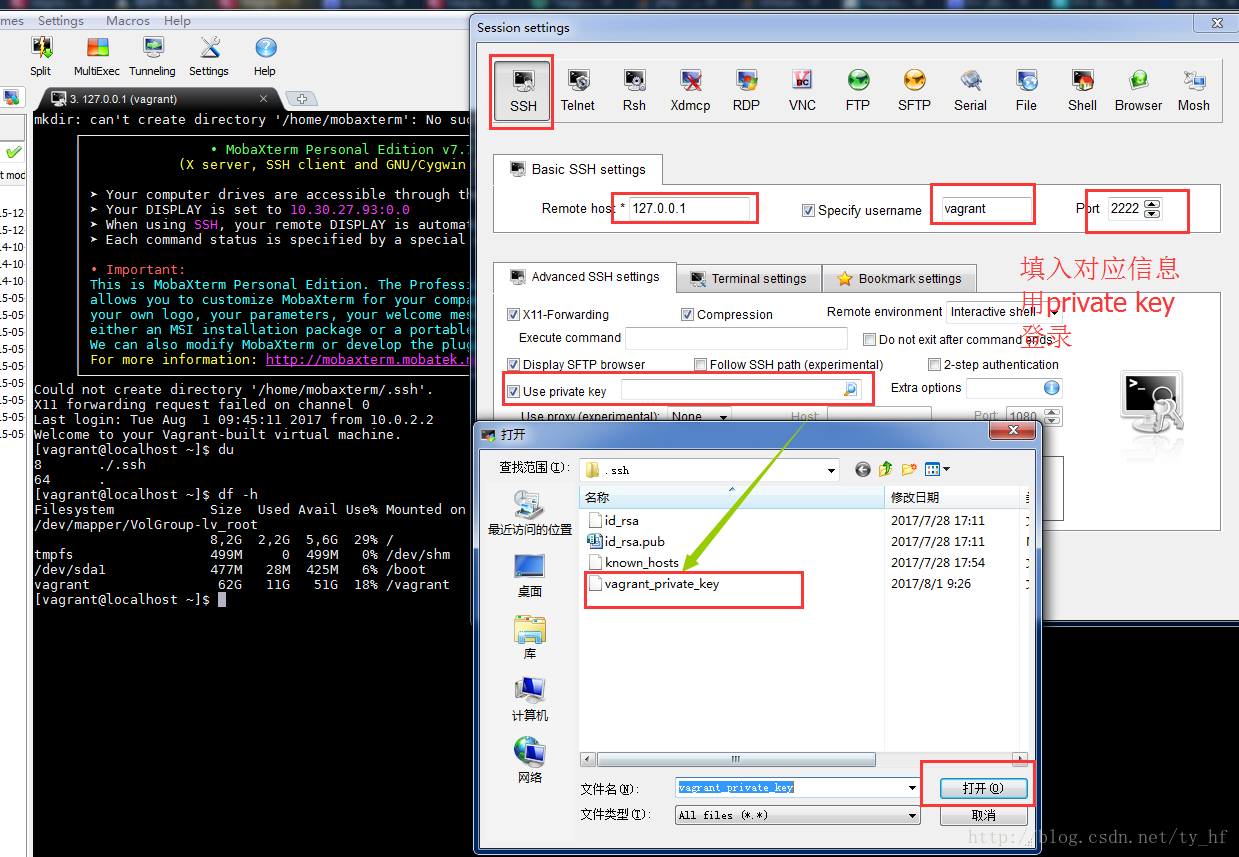Open the 计算机 (Computer) shortcut in the file dialog
The height and width of the screenshot is (857, 1239).
coord(529,699)
